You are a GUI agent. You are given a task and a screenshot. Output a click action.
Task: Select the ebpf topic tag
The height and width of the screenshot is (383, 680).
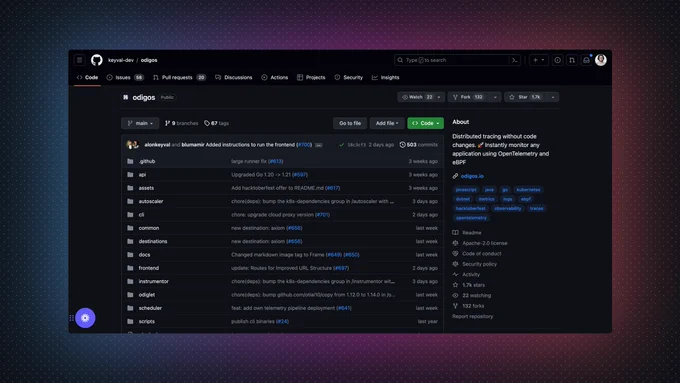pyautogui.click(x=526, y=199)
